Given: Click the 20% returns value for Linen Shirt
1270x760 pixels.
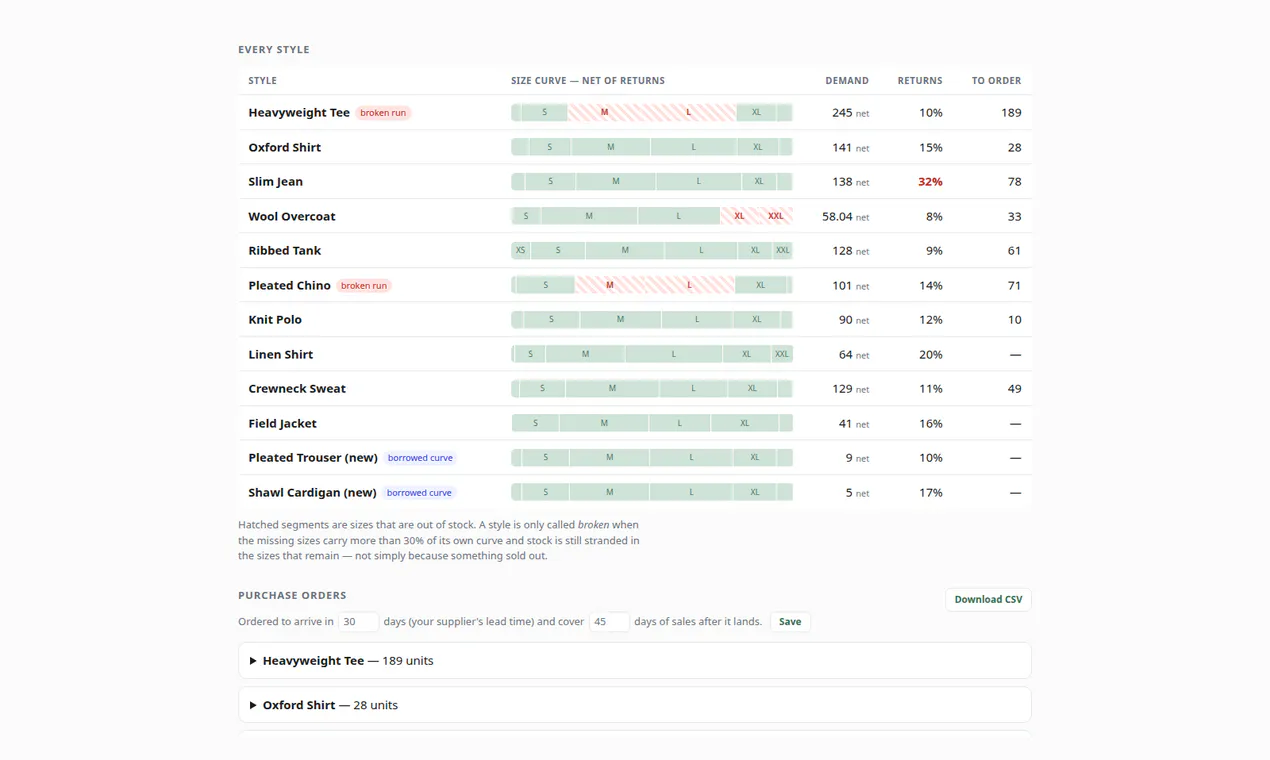Looking at the screenshot, I should [x=931, y=355].
